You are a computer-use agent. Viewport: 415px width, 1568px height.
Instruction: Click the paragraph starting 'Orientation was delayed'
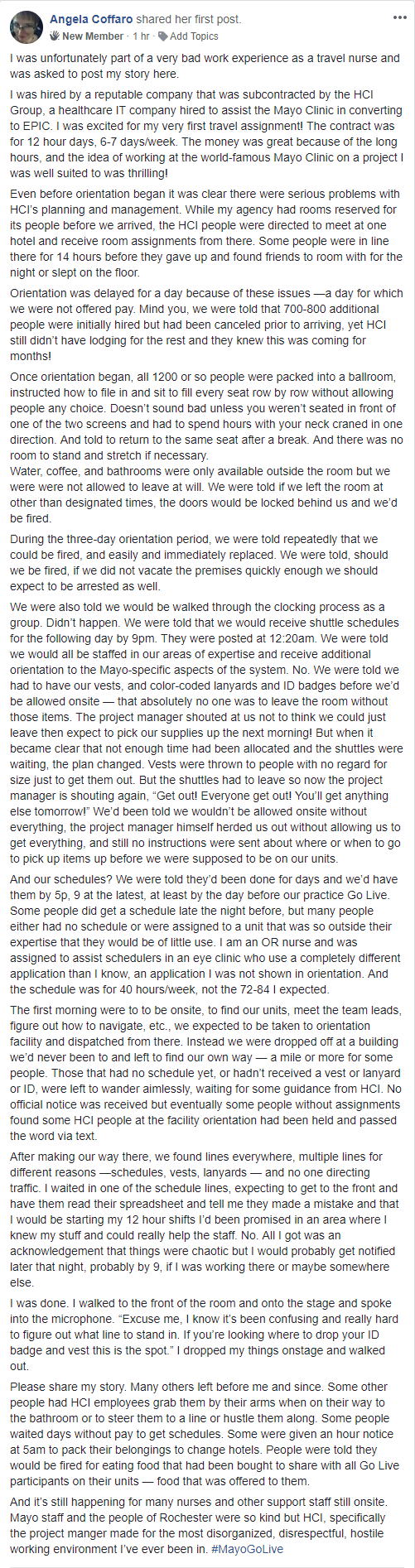click(x=206, y=325)
